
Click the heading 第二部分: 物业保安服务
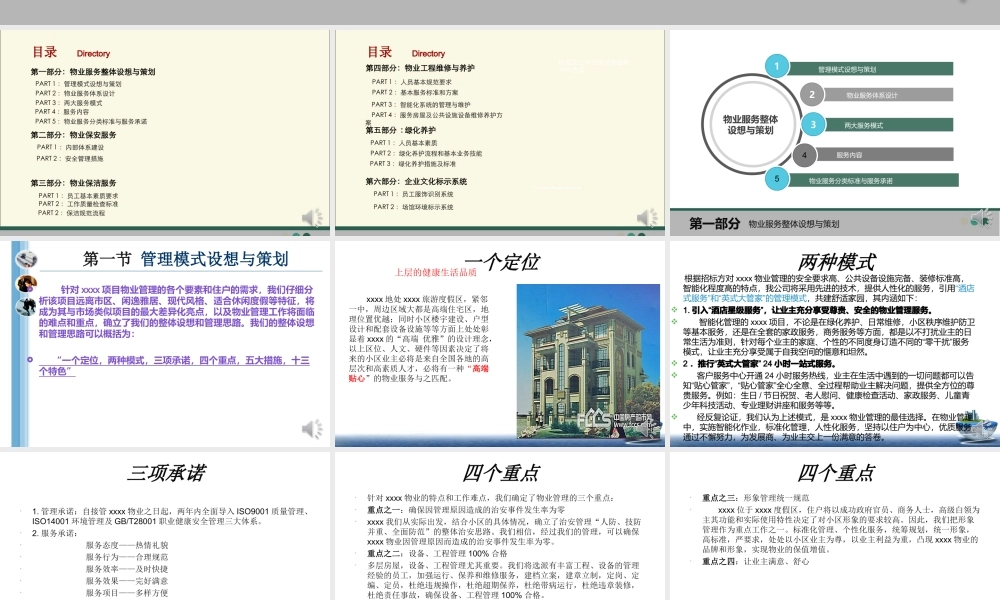[73, 135]
